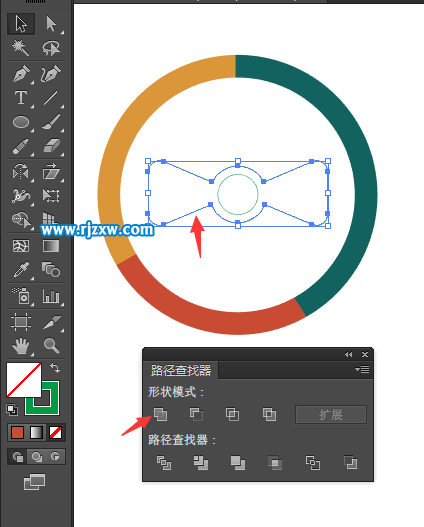424x527 pixels.
Task: Click the 扩展 button
Action: tap(331, 415)
